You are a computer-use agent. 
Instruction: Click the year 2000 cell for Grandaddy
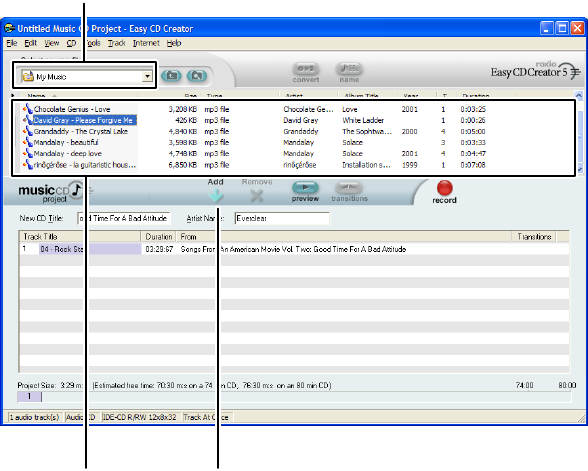pos(409,131)
